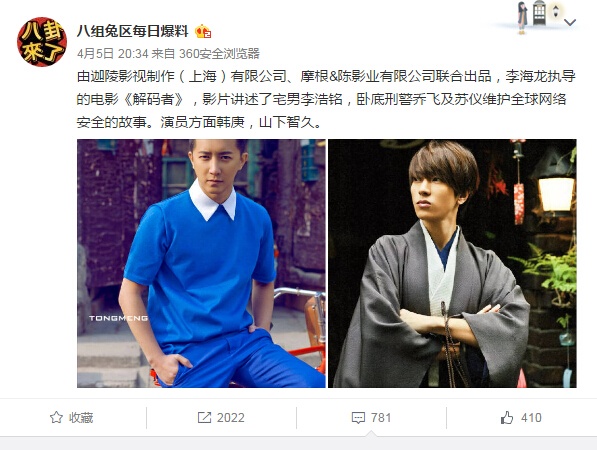Toggle like on the 410 count
Viewport: 597px width, 450px height.
tap(531, 418)
